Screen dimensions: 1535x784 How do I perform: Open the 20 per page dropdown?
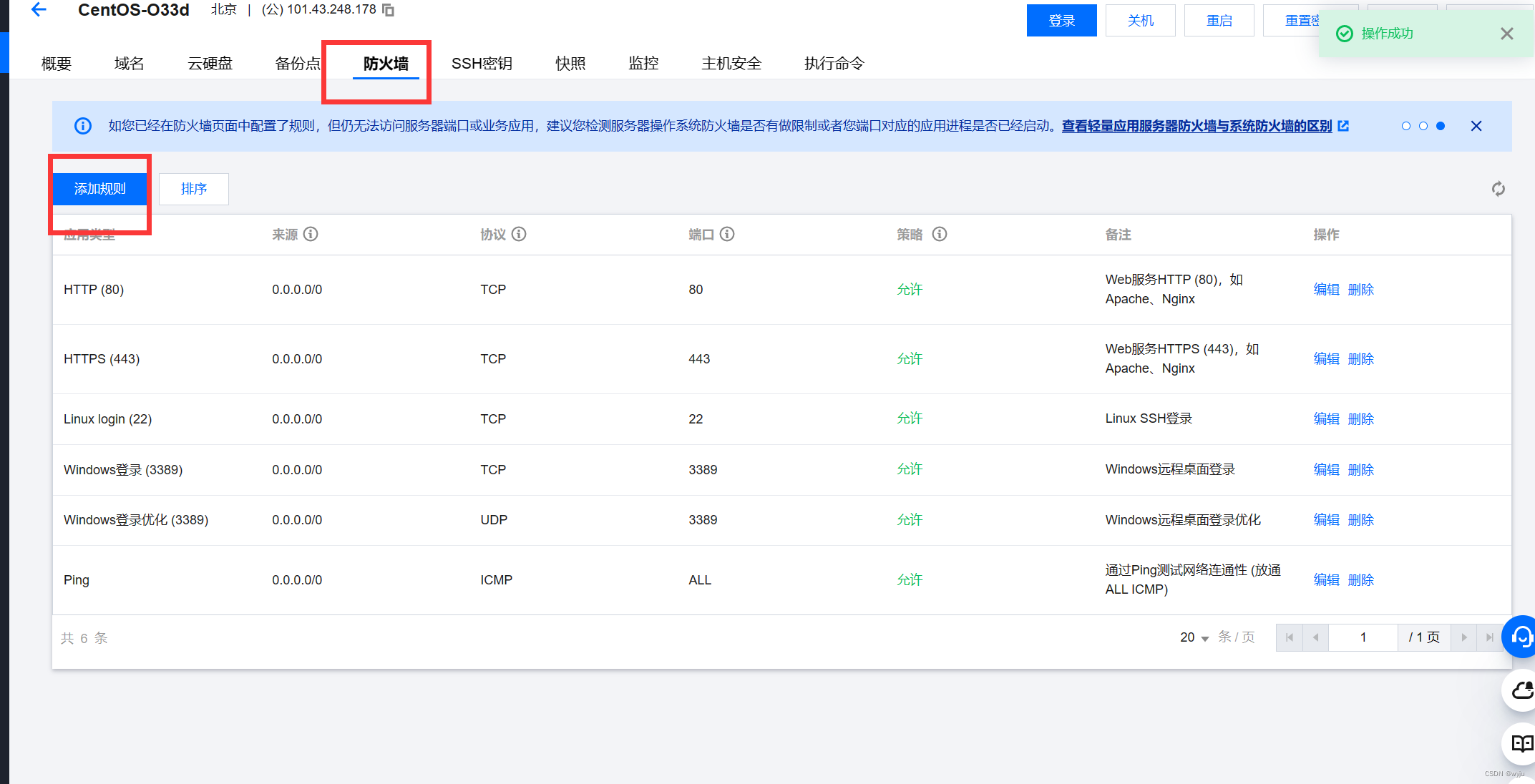pyautogui.click(x=1194, y=637)
